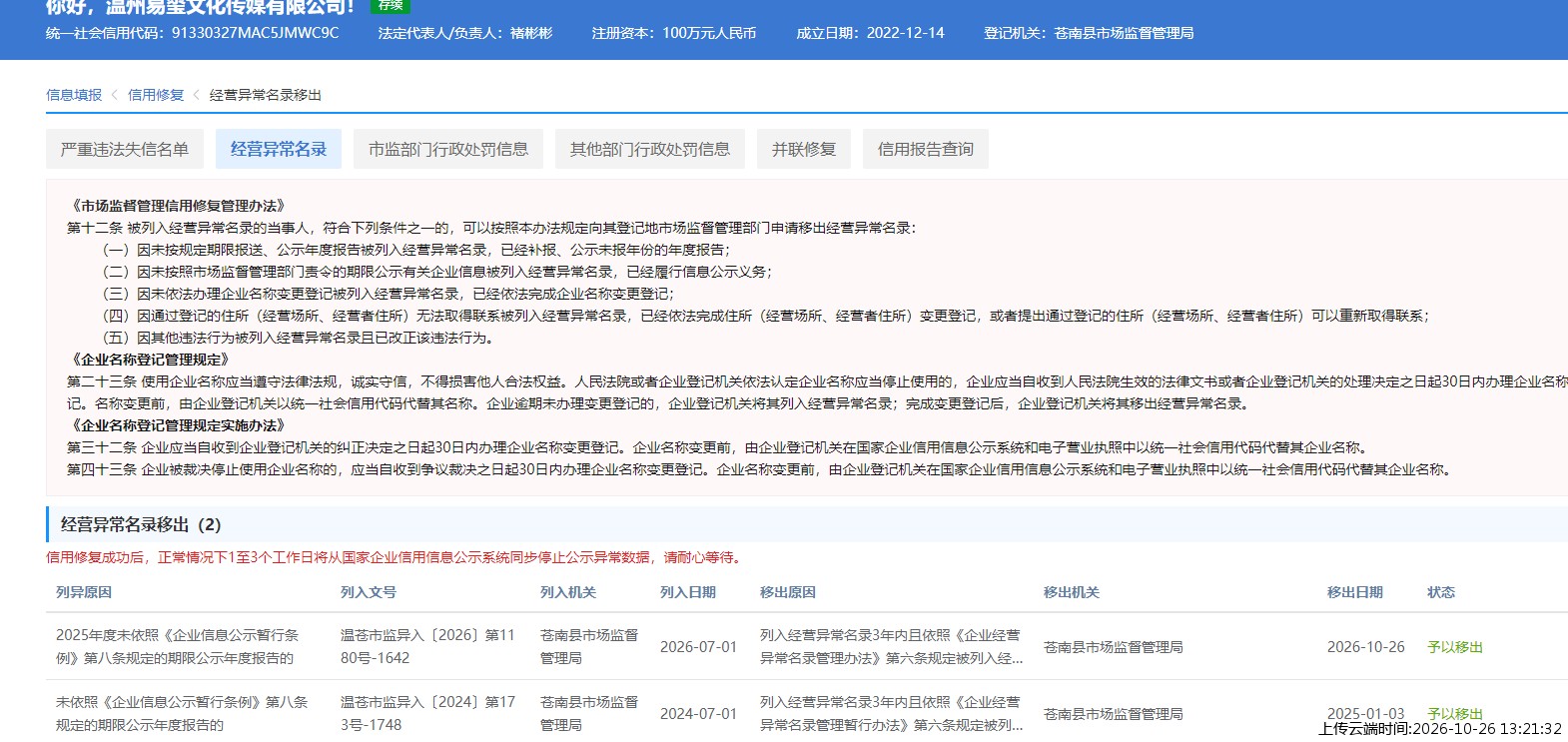Click the 统一社会信用代码 value in header
The width and height of the screenshot is (1568, 742).
point(255,33)
